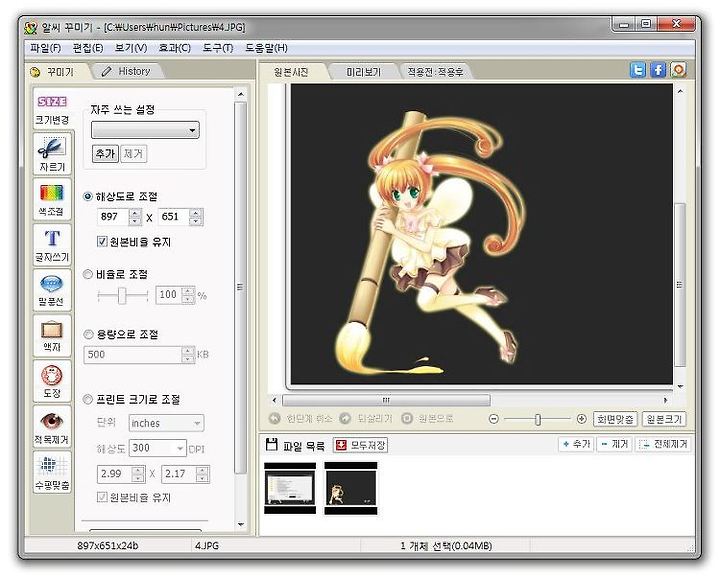Screen dimensions: 720x577
Task: Choose the 말풍선 speech bubble tool
Action: [52, 291]
